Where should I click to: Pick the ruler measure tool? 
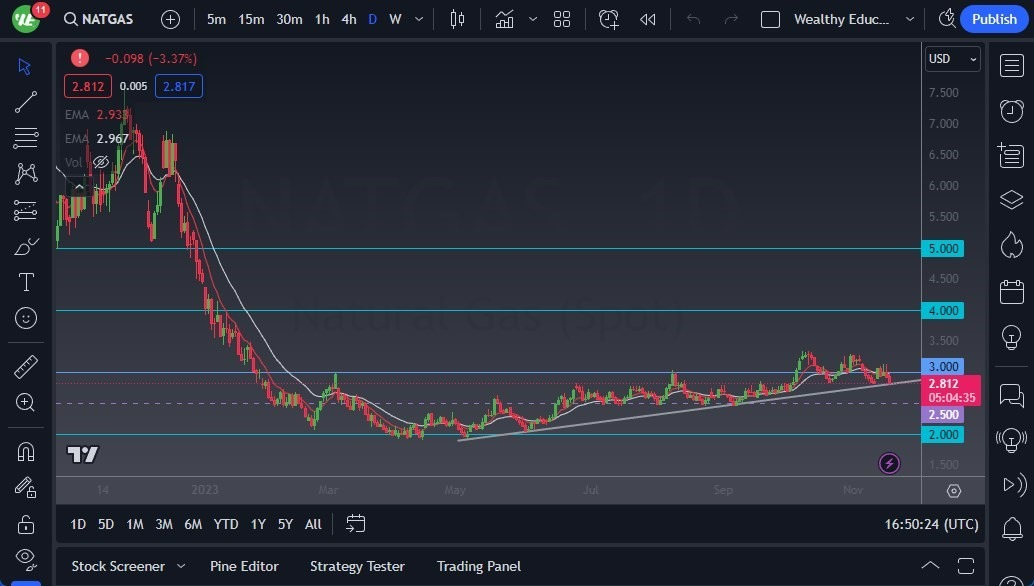[x=26, y=366]
